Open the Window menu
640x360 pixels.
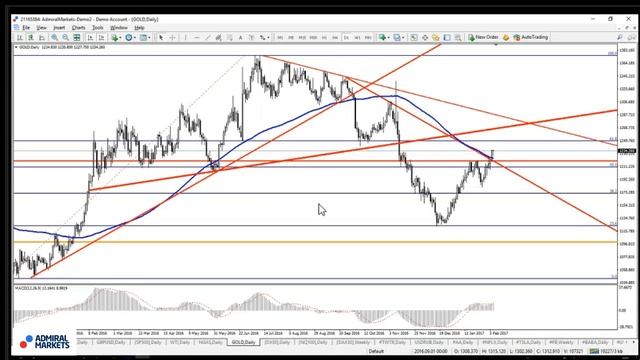pyautogui.click(x=119, y=28)
